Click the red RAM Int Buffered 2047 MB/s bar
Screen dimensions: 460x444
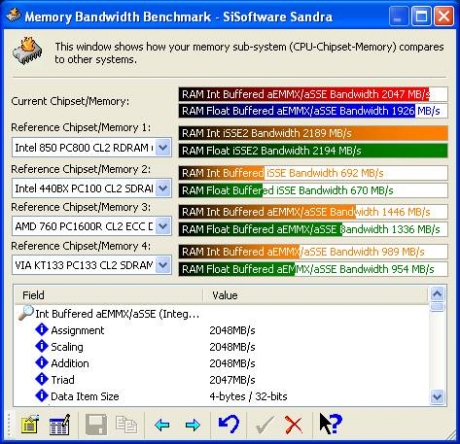tap(313, 94)
